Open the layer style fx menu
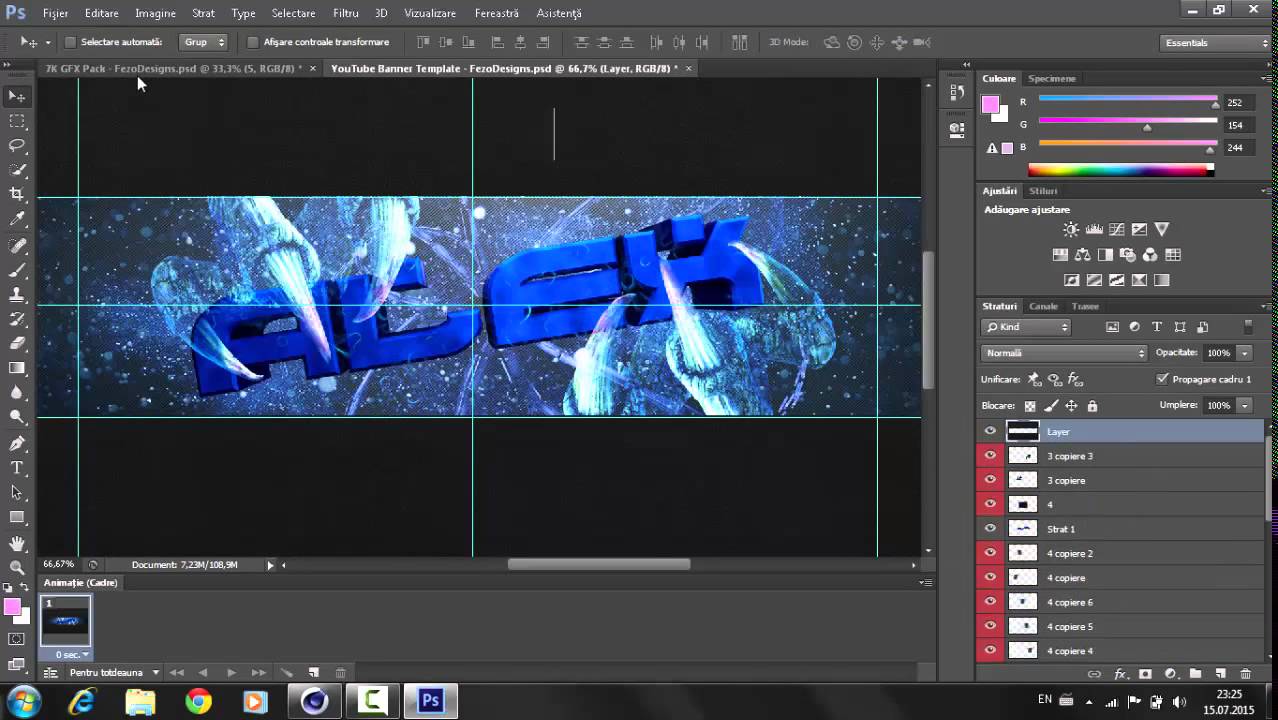Image resolution: width=1278 pixels, height=720 pixels. (1120, 675)
